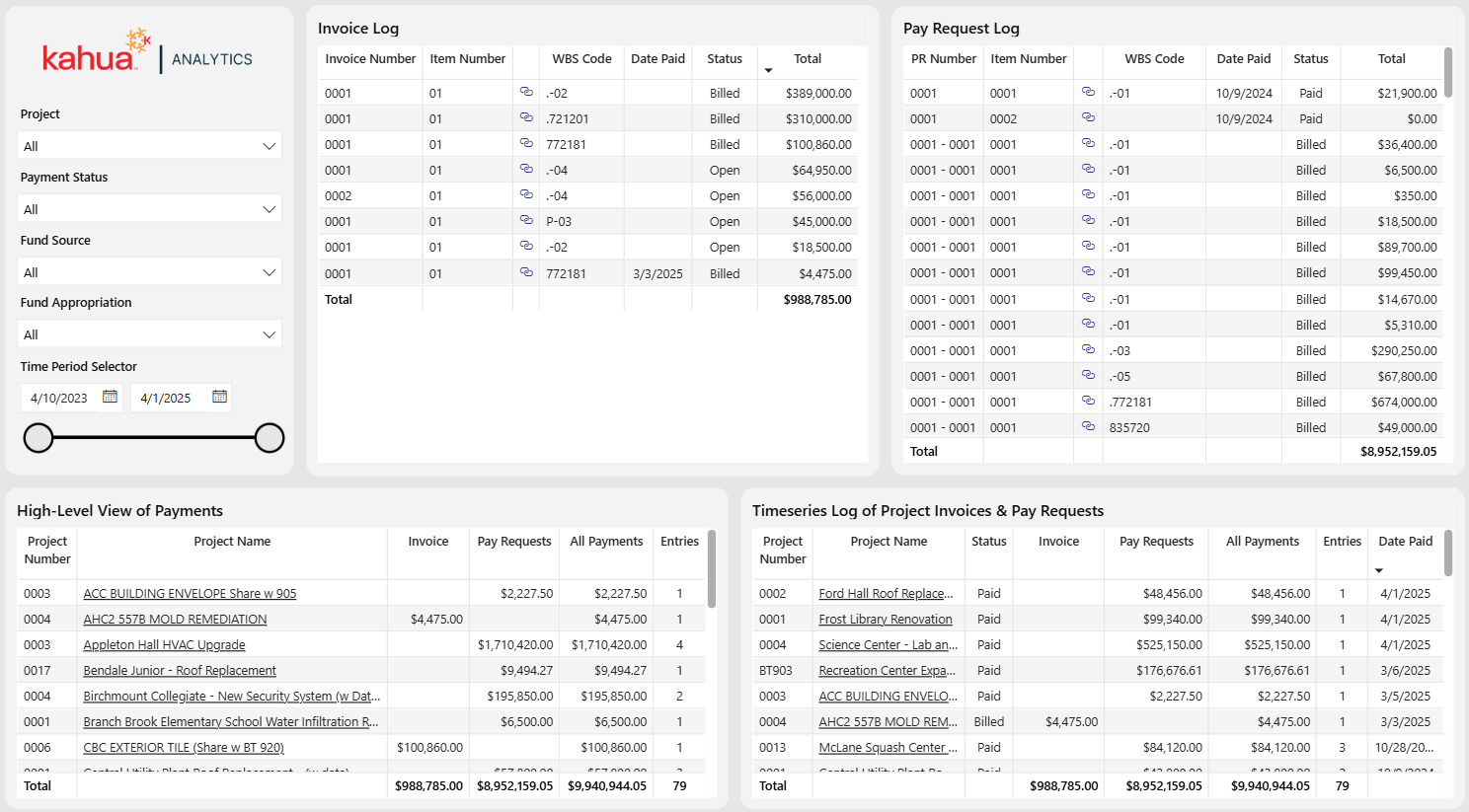Open Frost Library Renovation project link
The image size is (1469, 812).
(x=885, y=620)
